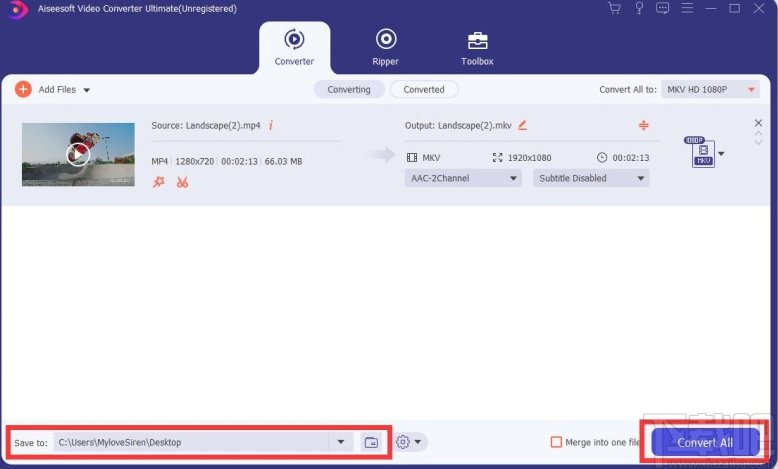
Task: Play the Landscape(2) video thumbnail
Action: (78, 154)
